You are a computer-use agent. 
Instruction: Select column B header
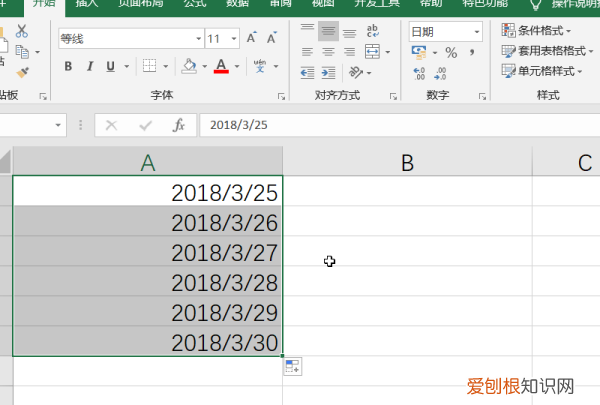pos(408,162)
